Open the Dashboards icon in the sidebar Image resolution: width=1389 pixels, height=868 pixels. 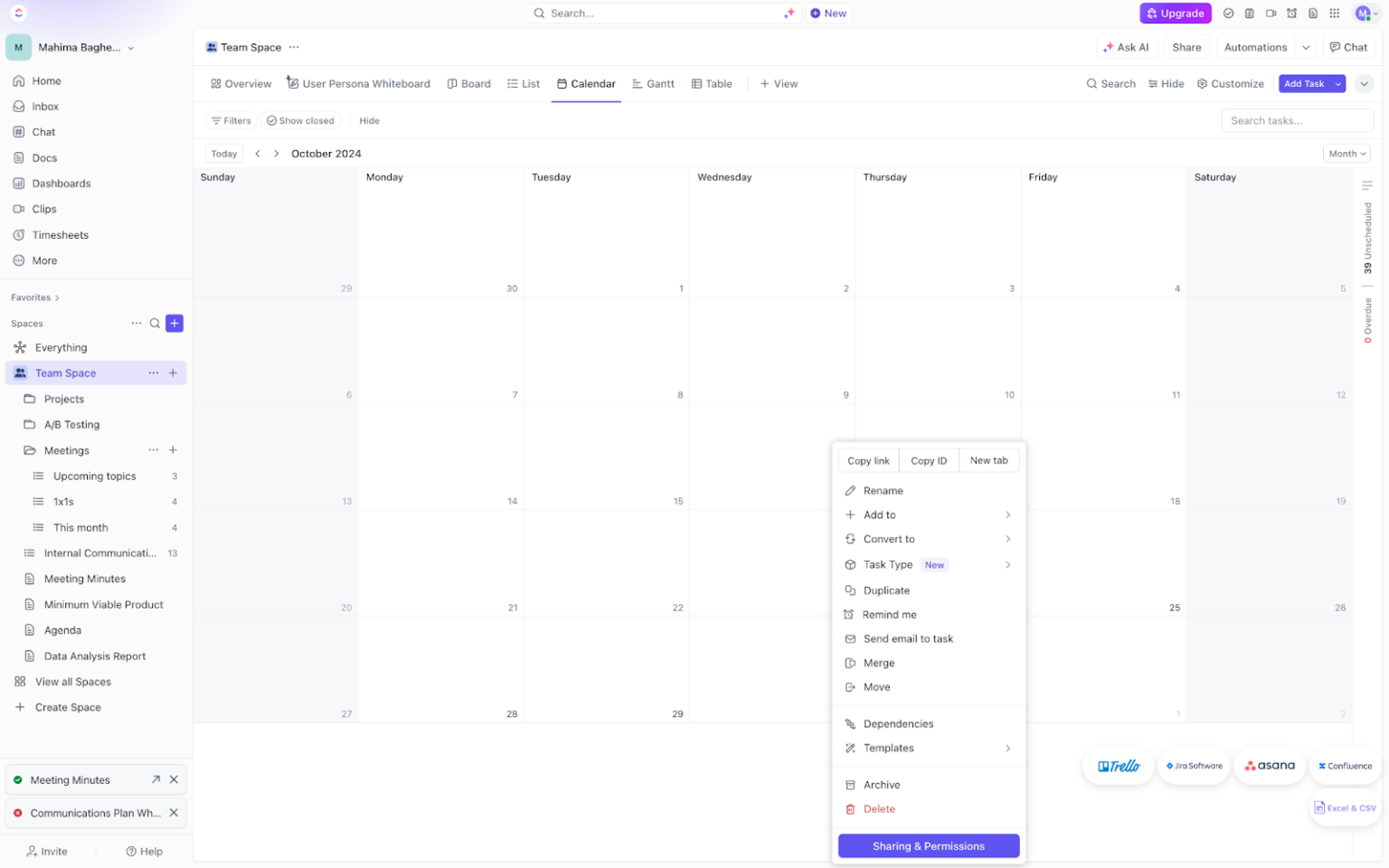(19, 183)
